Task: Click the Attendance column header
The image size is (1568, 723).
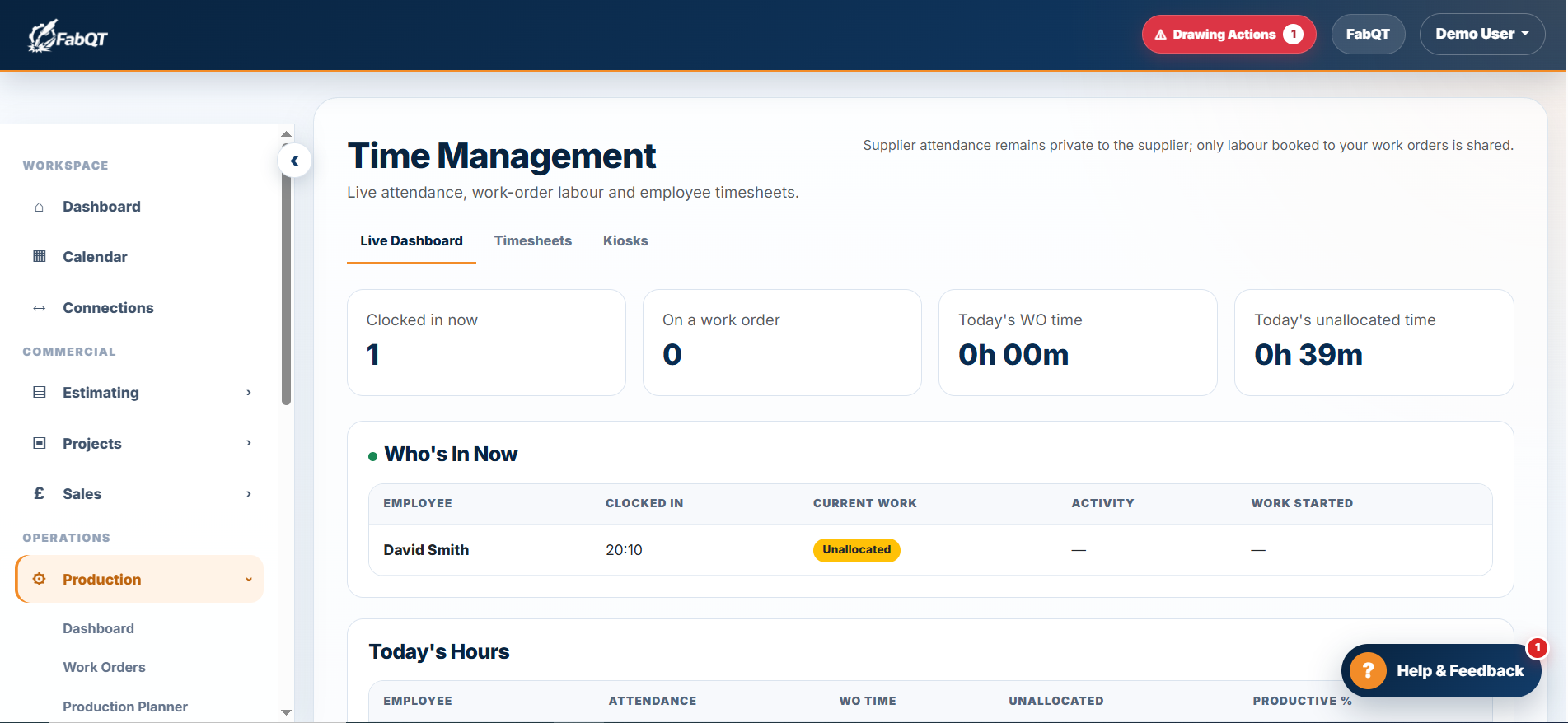Action: (x=653, y=701)
